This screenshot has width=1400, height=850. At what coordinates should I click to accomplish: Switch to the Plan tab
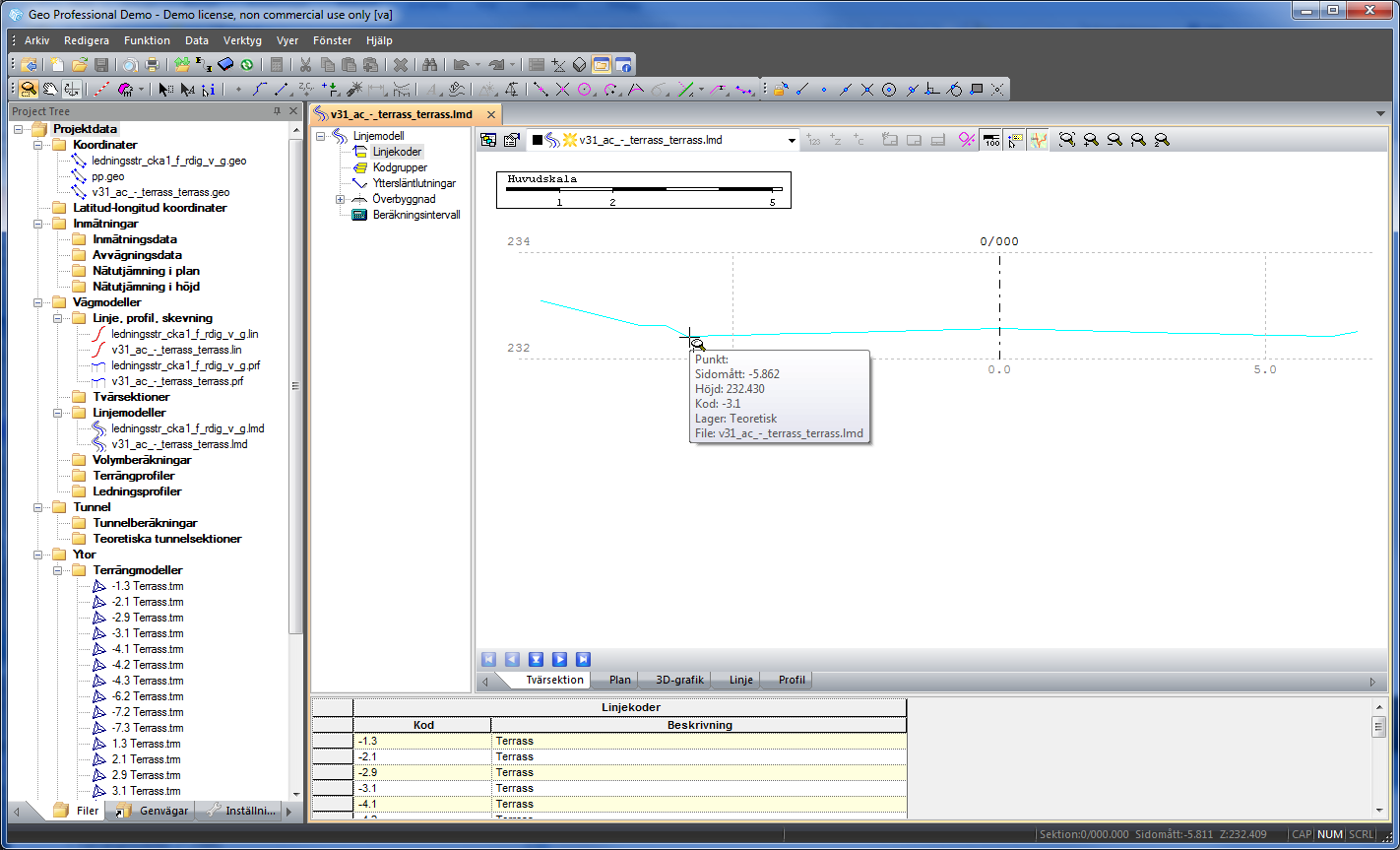(619, 680)
